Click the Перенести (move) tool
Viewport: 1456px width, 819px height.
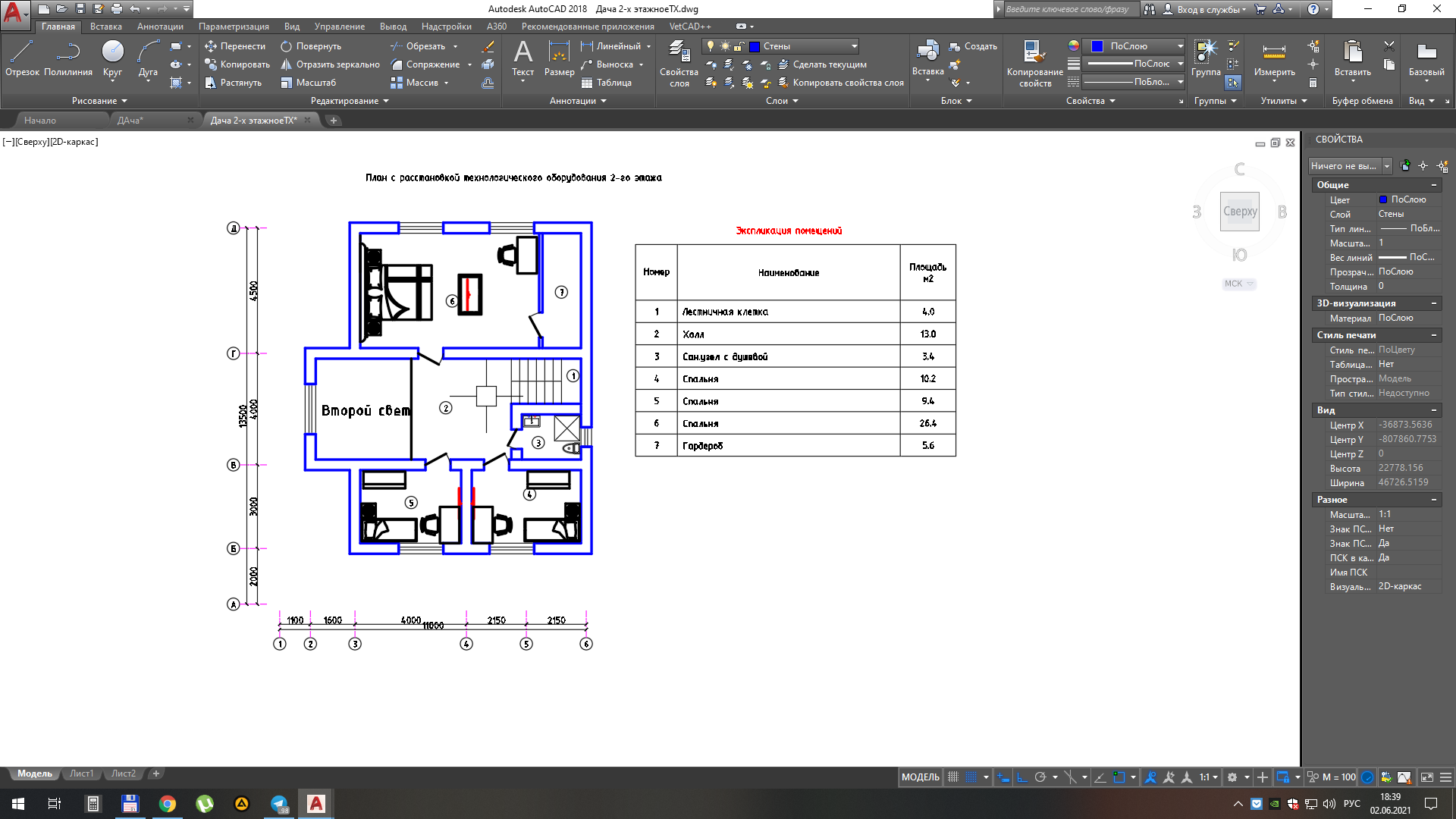click(x=235, y=46)
